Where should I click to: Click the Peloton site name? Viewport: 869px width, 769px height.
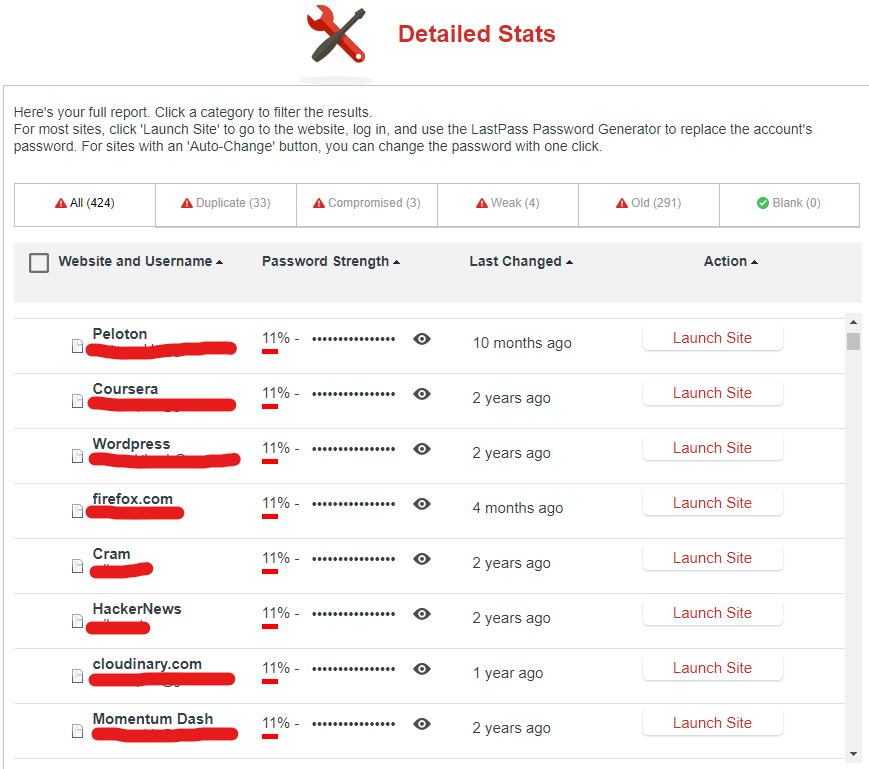click(x=120, y=334)
